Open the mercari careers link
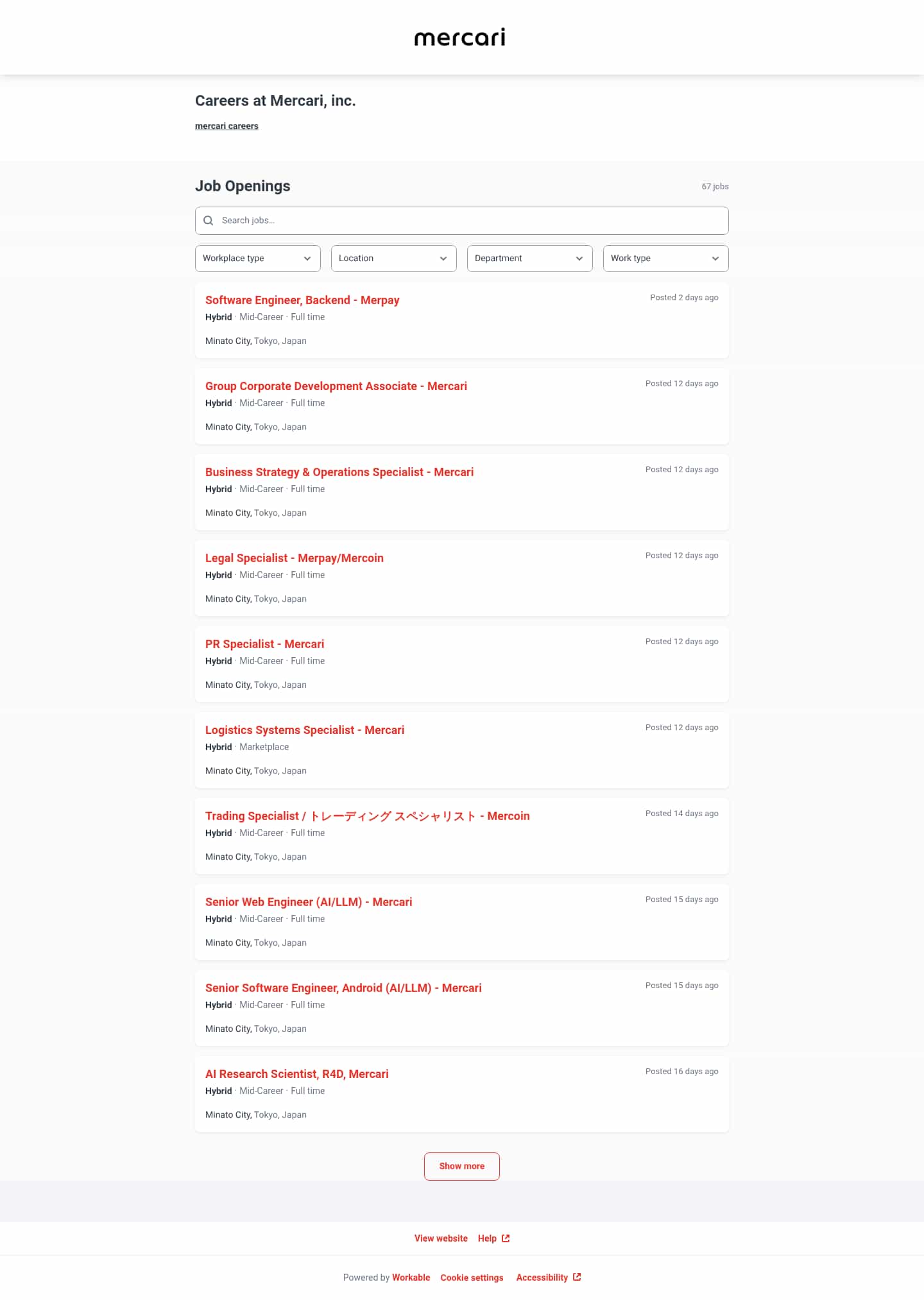 [x=227, y=126]
